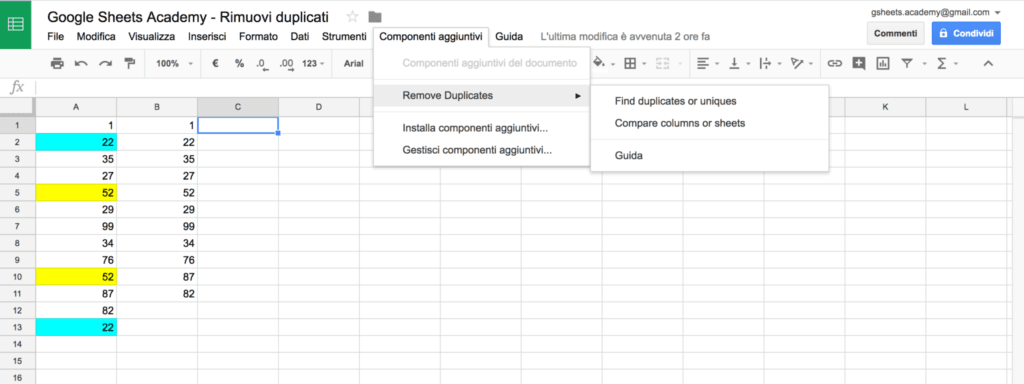The width and height of the screenshot is (1024, 384).
Task: Open the 123 number formats dropdown
Action: click(313, 63)
